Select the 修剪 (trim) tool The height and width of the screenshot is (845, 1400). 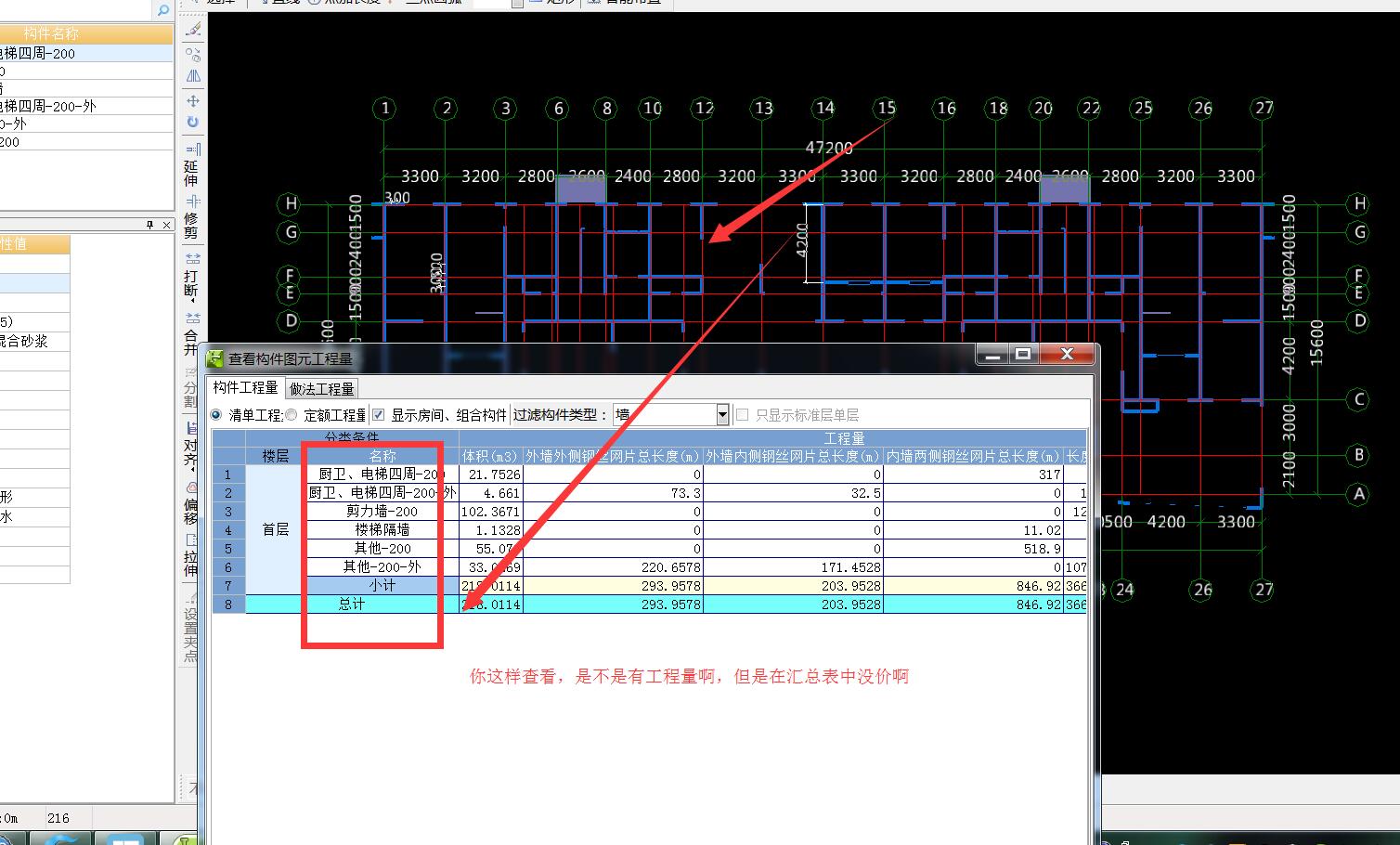[x=191, y=217]
